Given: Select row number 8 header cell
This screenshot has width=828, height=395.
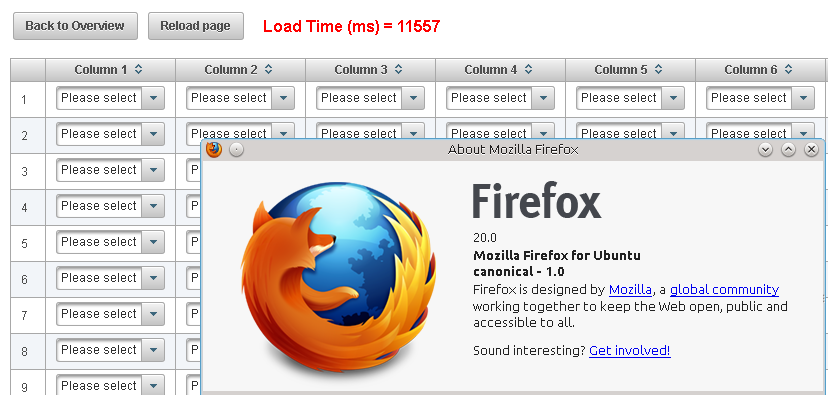Looking at the screenshot, I should (x=28, y=351).
